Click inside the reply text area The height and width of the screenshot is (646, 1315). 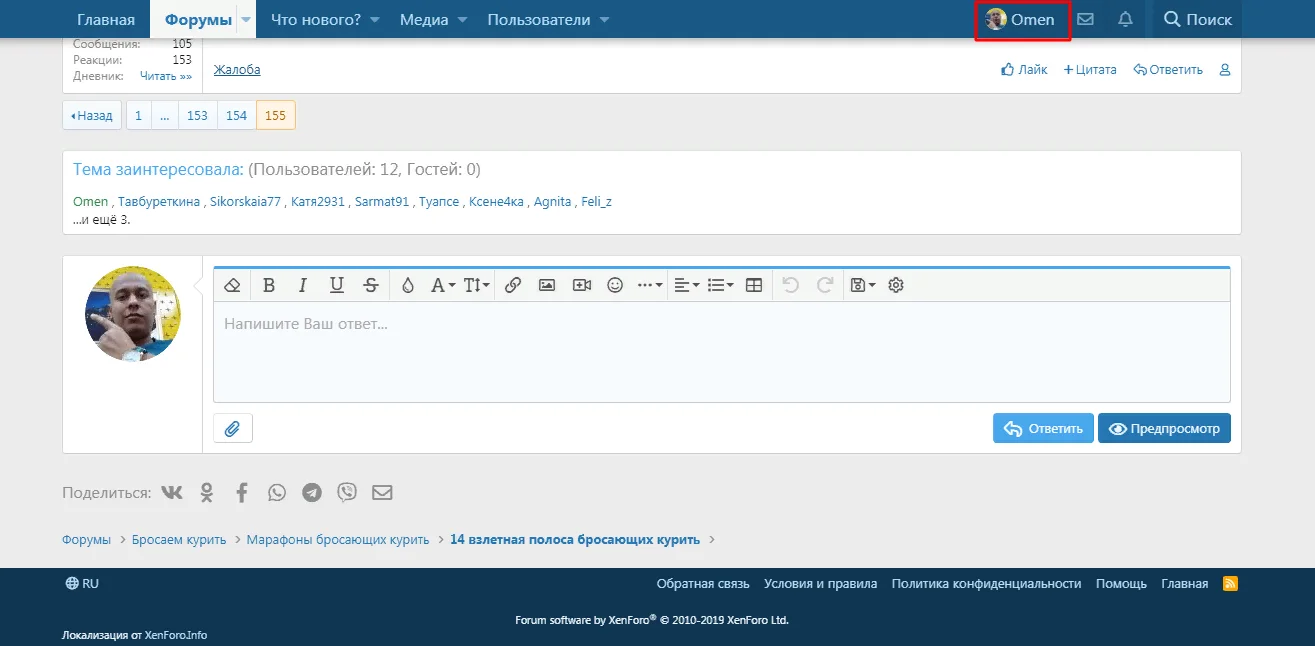pos(722,352)
